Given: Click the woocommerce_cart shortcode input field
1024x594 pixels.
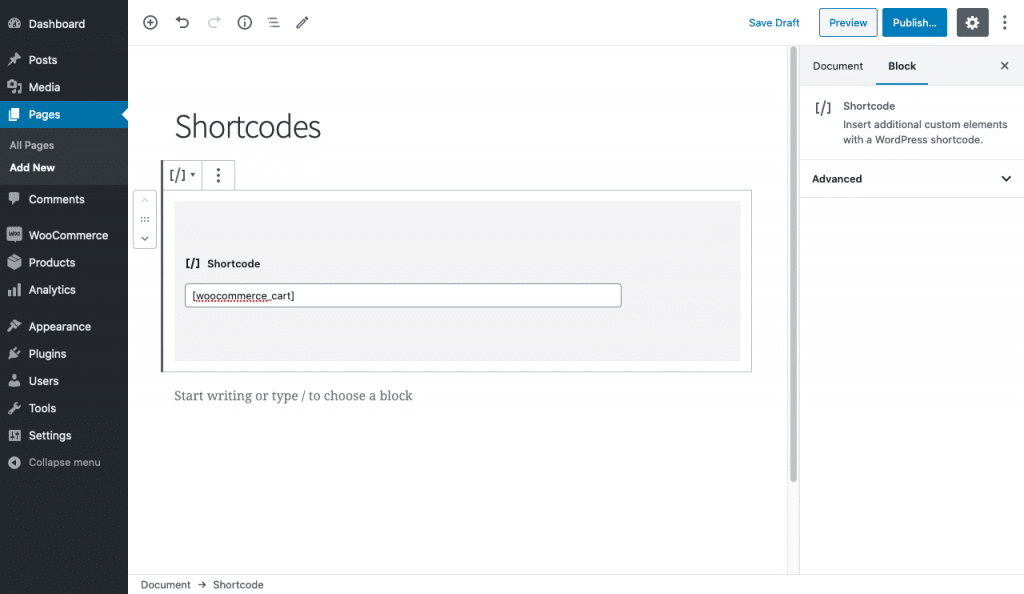Looking at the screenshot, I should pos(402,295).
